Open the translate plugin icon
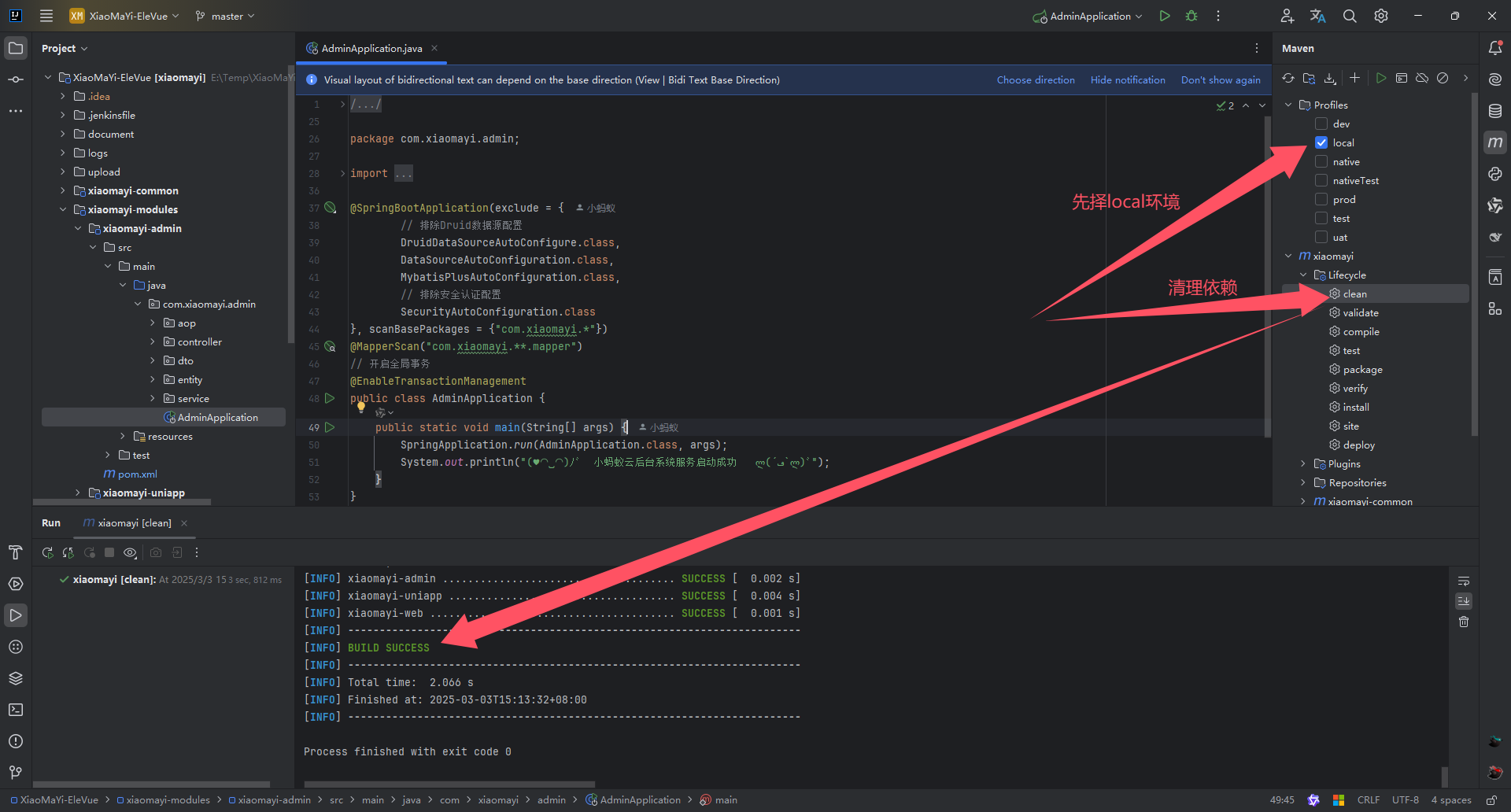1511x812 pixels. point(1318,16)
